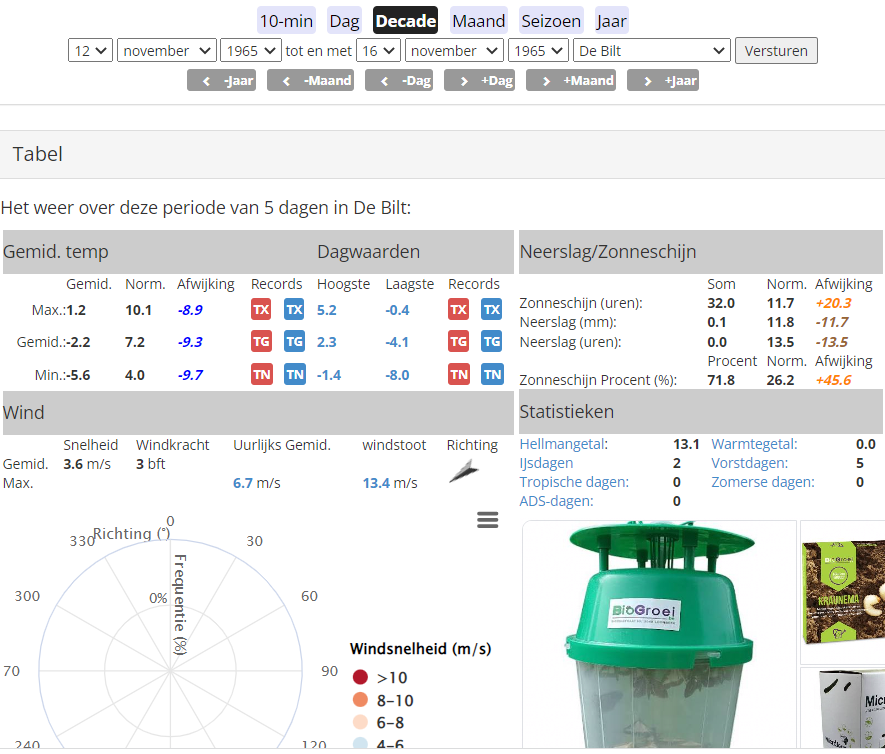Click the BioGroei trap advertisement image
Screen dimensions: 885x754
[x=659, y=634]
